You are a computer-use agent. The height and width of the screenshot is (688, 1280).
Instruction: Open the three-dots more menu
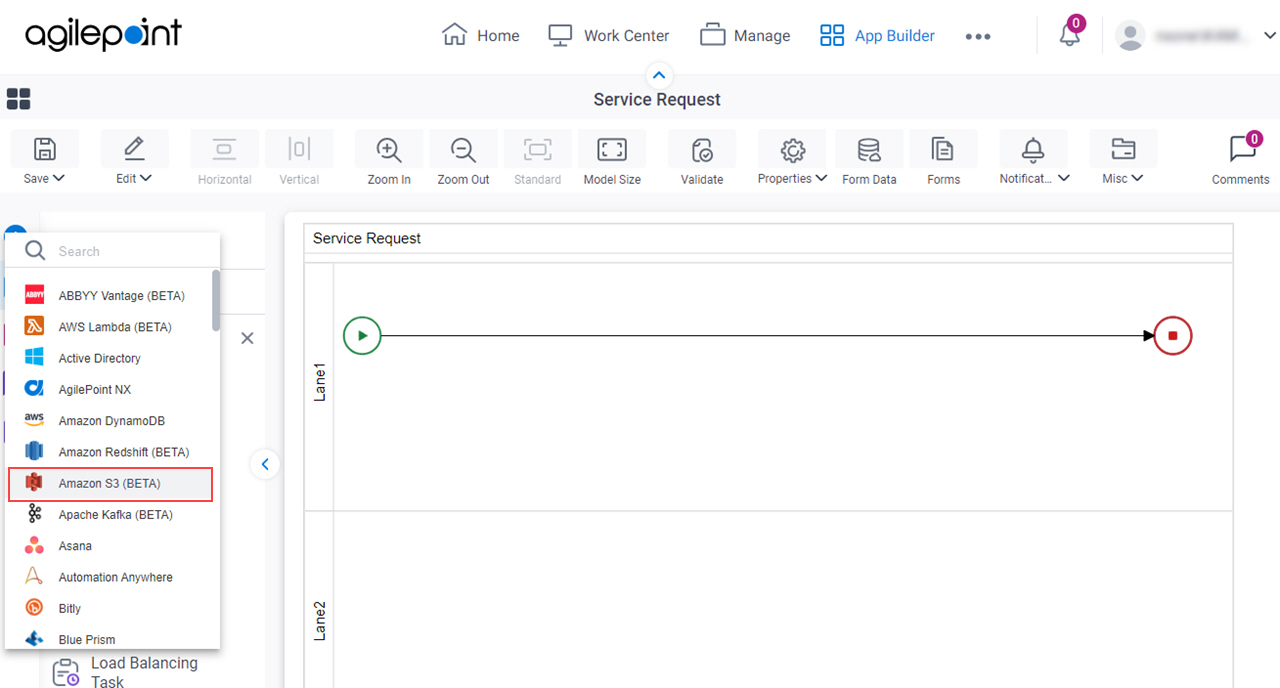[978, 36]
